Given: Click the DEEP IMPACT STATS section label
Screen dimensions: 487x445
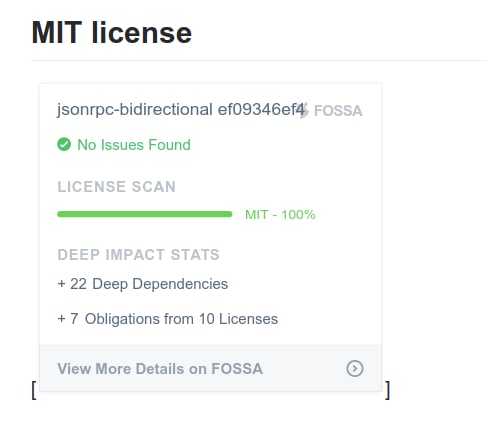Looking at the screenshot, I should [x=138, y=255].
